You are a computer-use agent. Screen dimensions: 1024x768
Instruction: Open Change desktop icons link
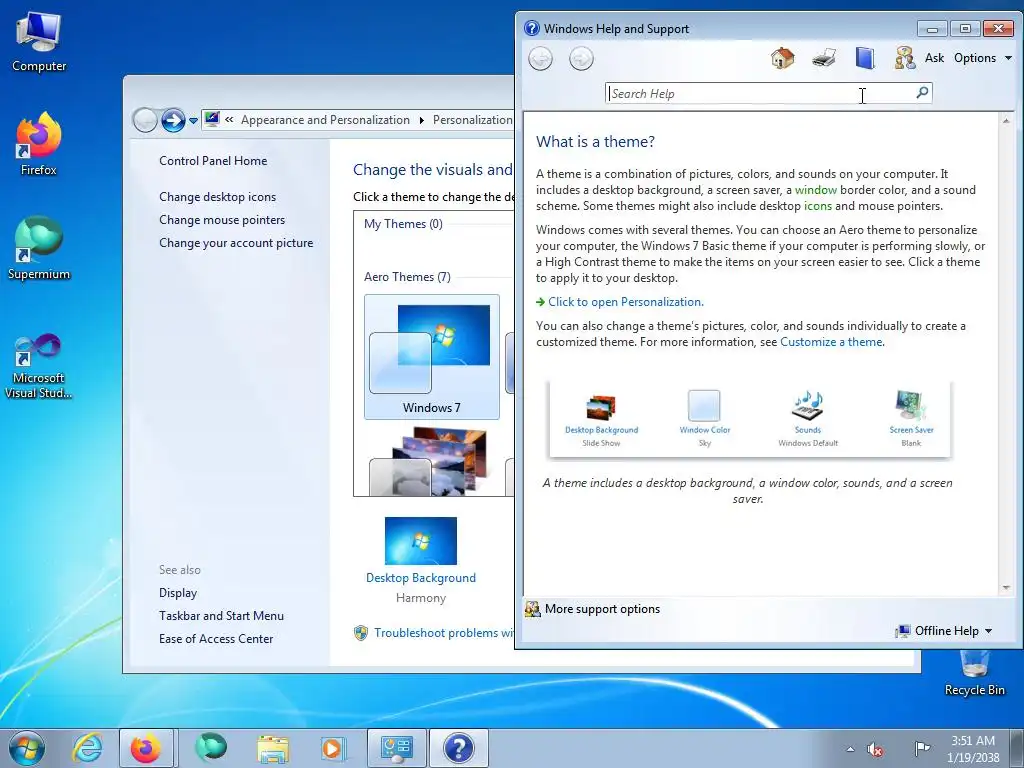(x=217, y=197)
